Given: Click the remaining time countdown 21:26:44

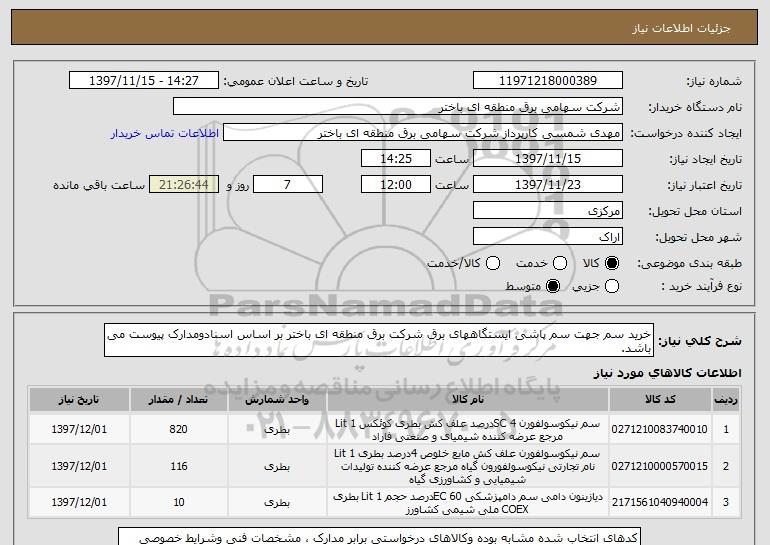Looking at the screenshot, I should coord(184,185).
